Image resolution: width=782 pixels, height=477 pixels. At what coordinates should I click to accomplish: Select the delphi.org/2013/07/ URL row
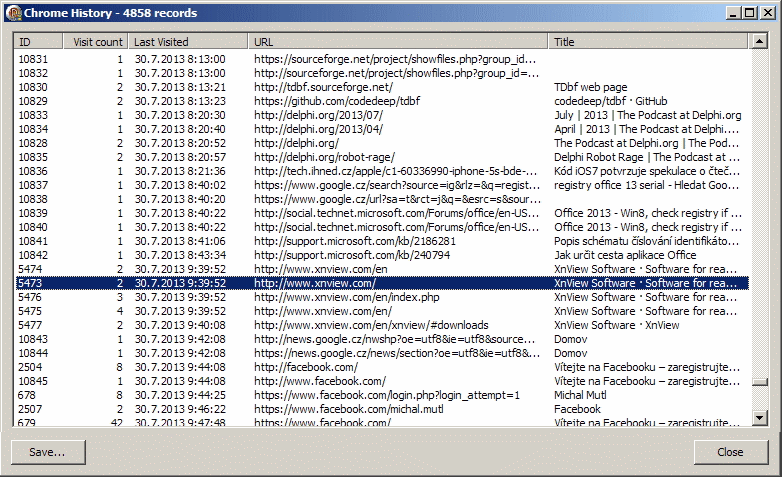tap(382, 115)
